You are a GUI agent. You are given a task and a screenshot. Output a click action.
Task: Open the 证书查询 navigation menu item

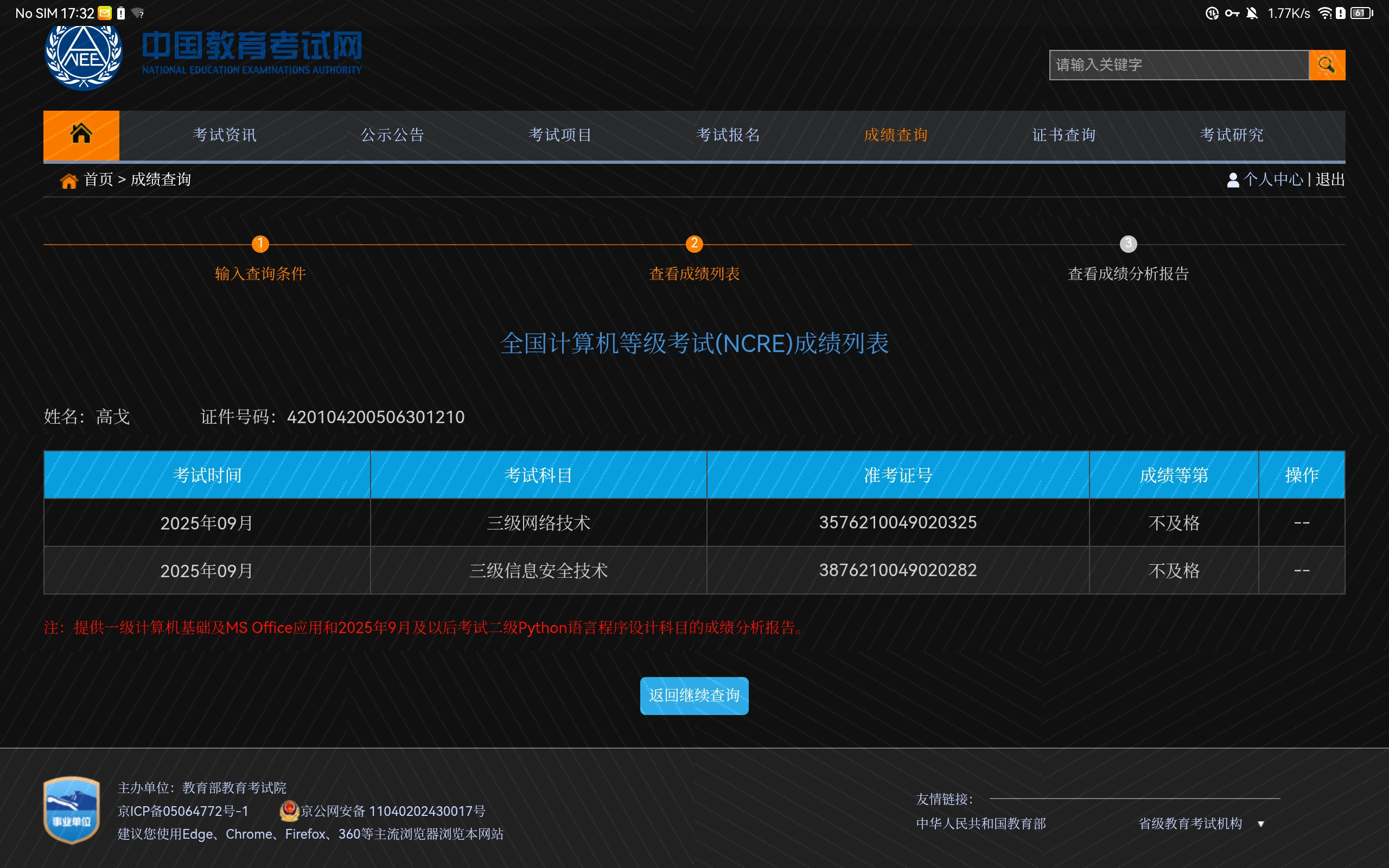point(1063,135)
